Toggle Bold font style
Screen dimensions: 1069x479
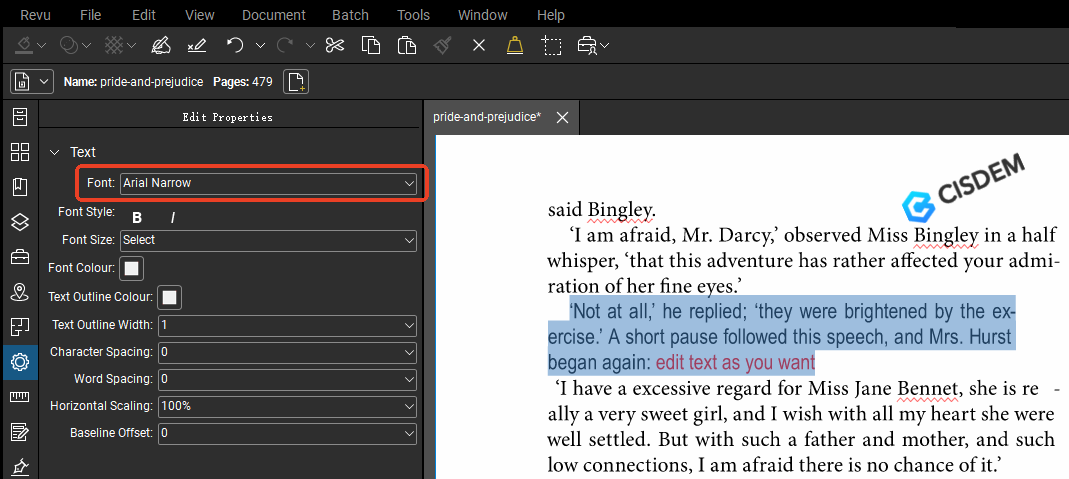[137, 218]
